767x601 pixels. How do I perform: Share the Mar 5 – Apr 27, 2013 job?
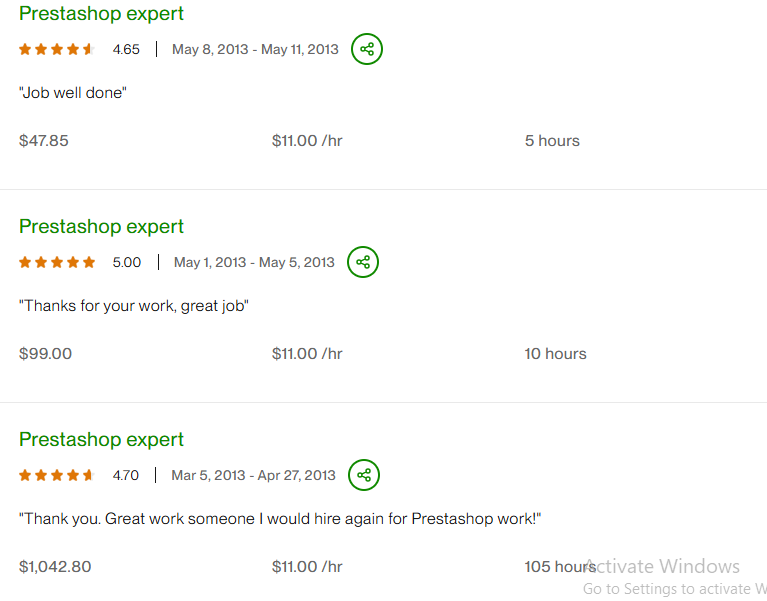pyautogui.click(x=364, y=475)
